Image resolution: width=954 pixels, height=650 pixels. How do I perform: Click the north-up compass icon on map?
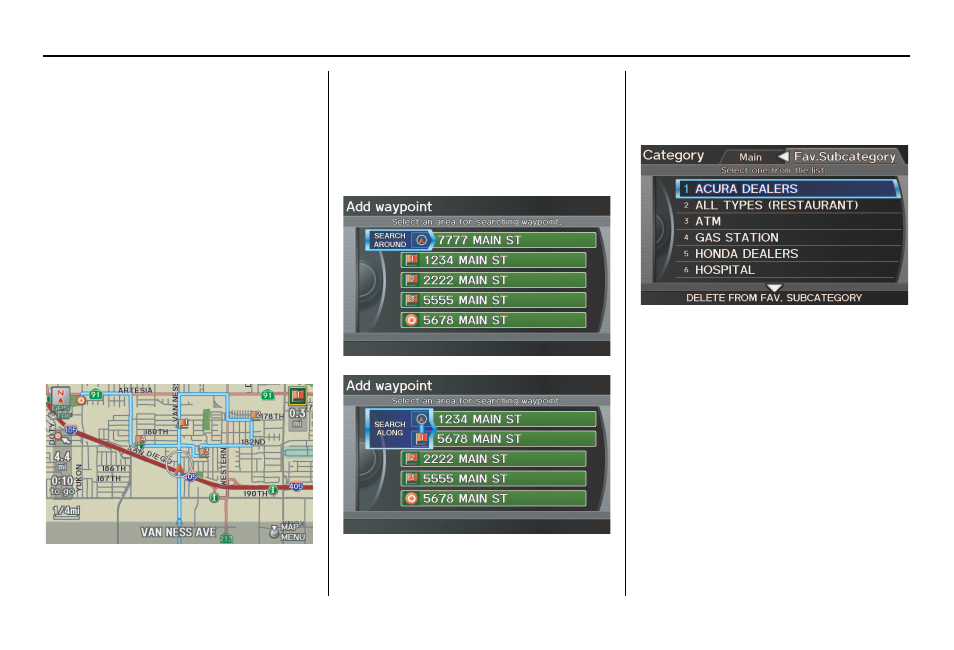pos(60,396)
